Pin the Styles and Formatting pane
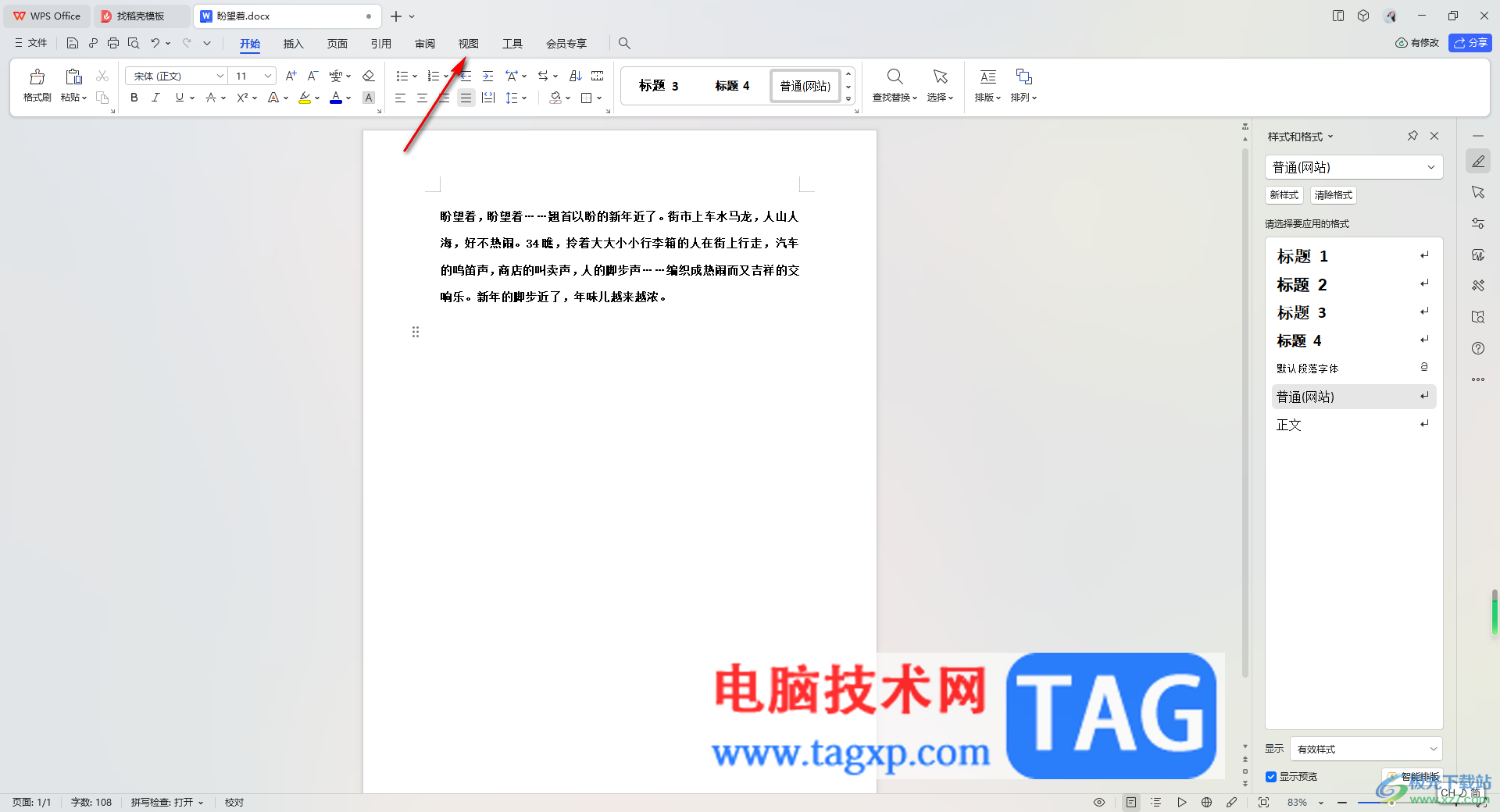1500x812 pixels. click(1412, 136)
